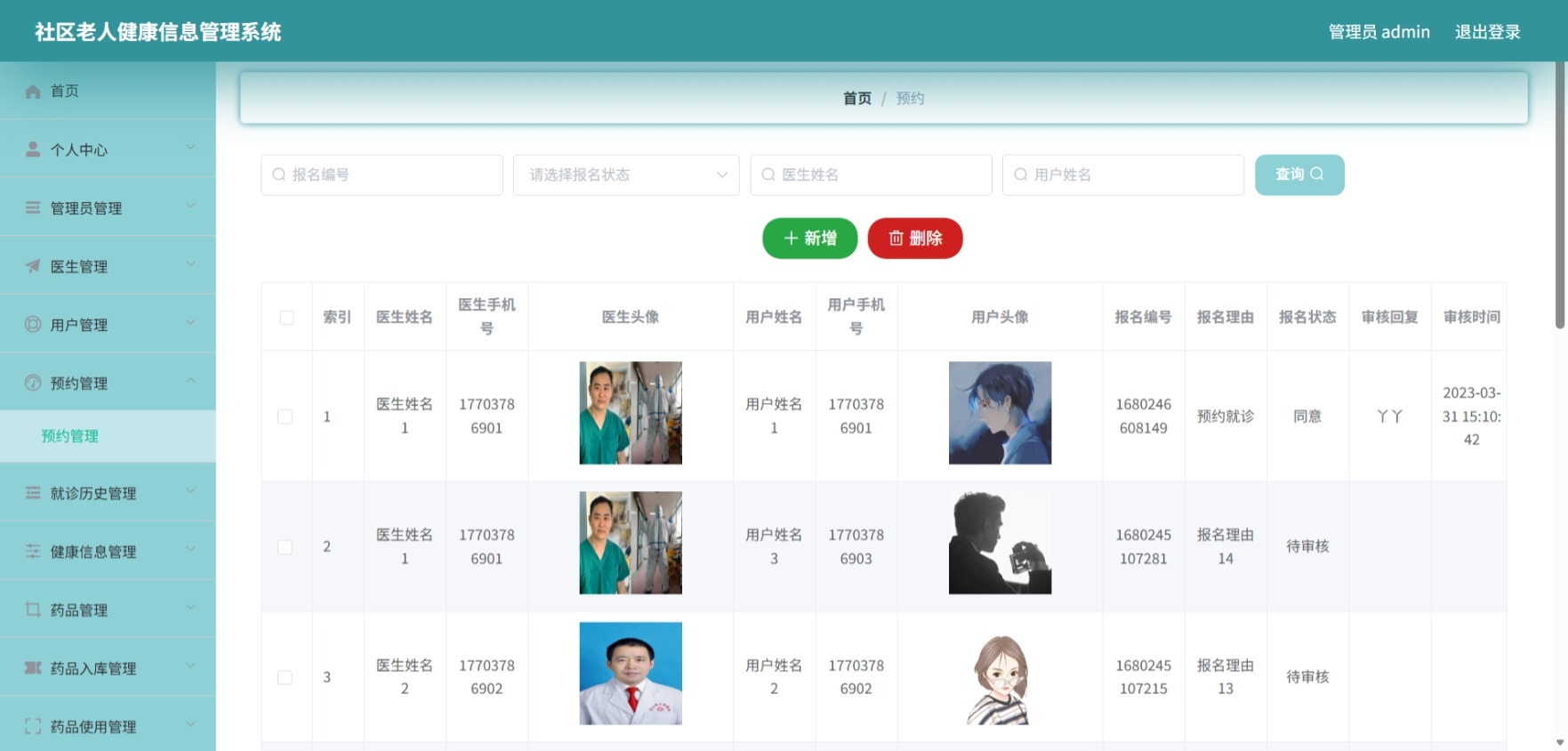Image resolution: width=1568 pixels, height=751 pixels.
Task: Focus the 用户姓名 input field
Action: tap(1123, 174)
